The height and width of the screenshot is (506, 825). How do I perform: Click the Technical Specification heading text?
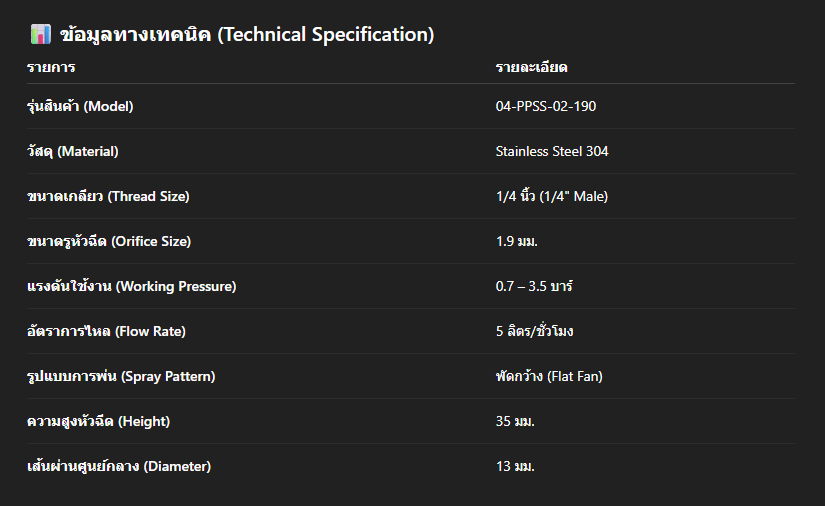[x=247, y=35]
